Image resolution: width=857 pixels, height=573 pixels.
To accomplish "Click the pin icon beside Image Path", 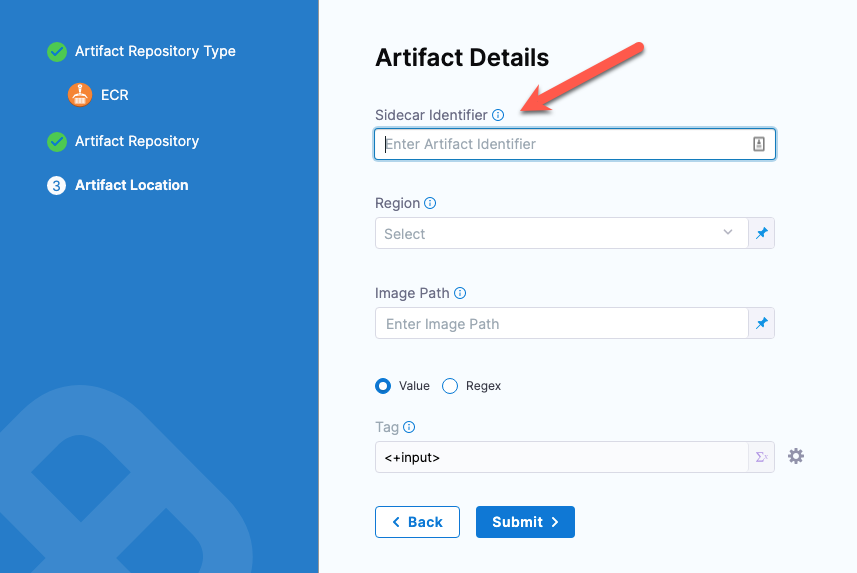I will tap(762, 324).
